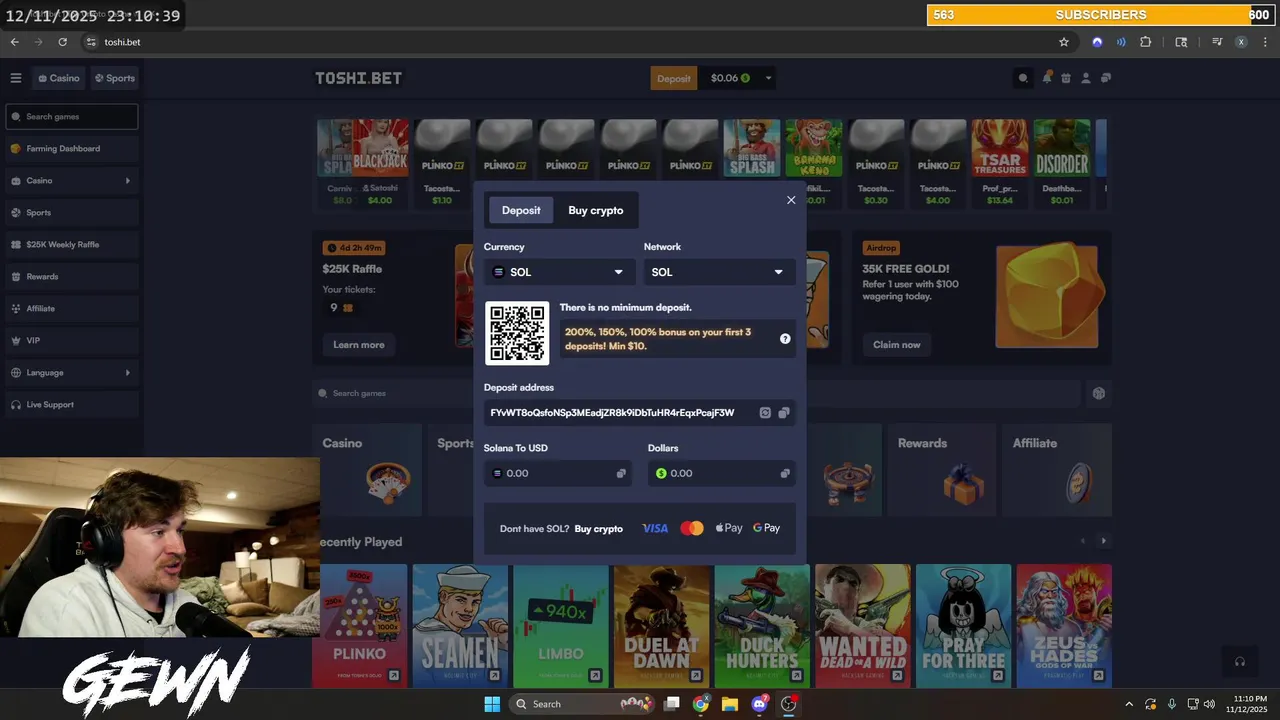Close the deposit dialog with the X
Image resolution: width=1280 pixels, height=720 pixels.
pos(791,200)
